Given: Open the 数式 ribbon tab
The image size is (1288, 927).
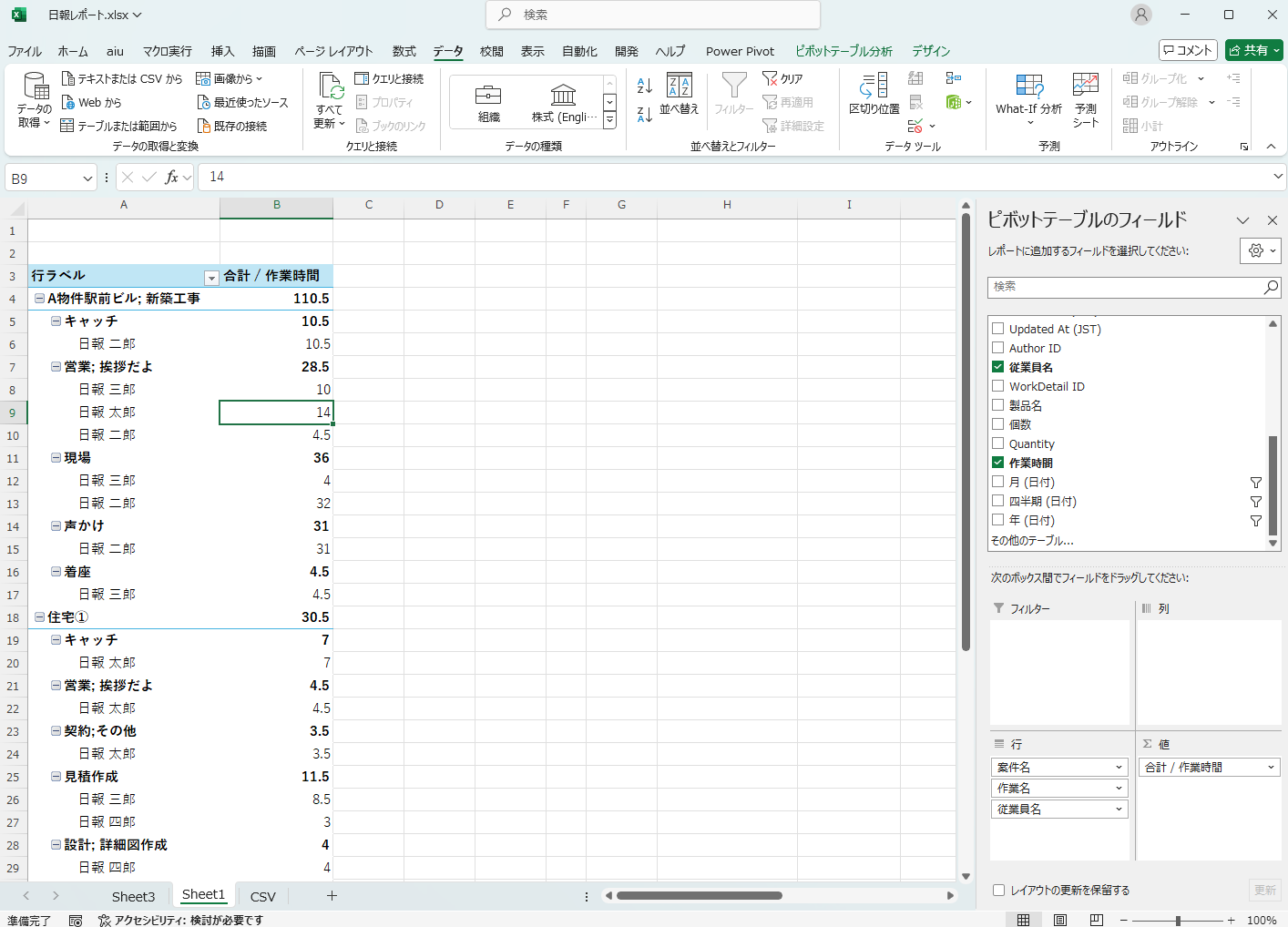Looking at the screenshot, I should pos(404,51).
